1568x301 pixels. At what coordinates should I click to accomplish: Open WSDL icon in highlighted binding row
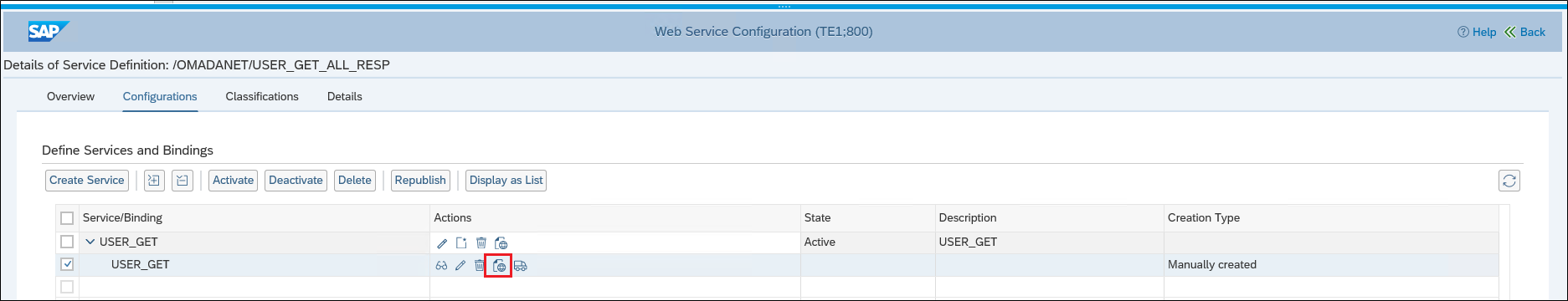click(x=499, y=266)
